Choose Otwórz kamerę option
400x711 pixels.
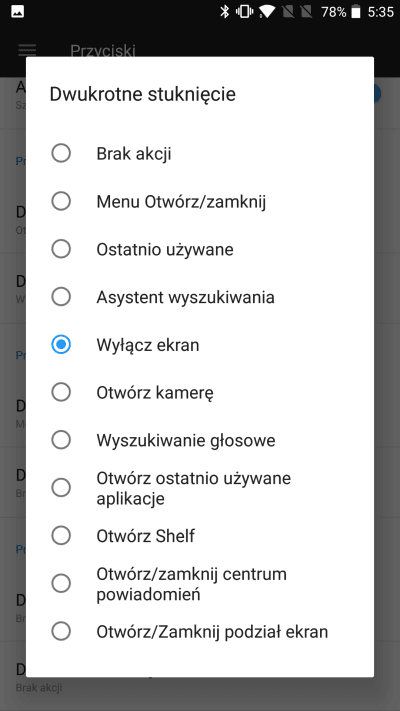click(61, 392)
